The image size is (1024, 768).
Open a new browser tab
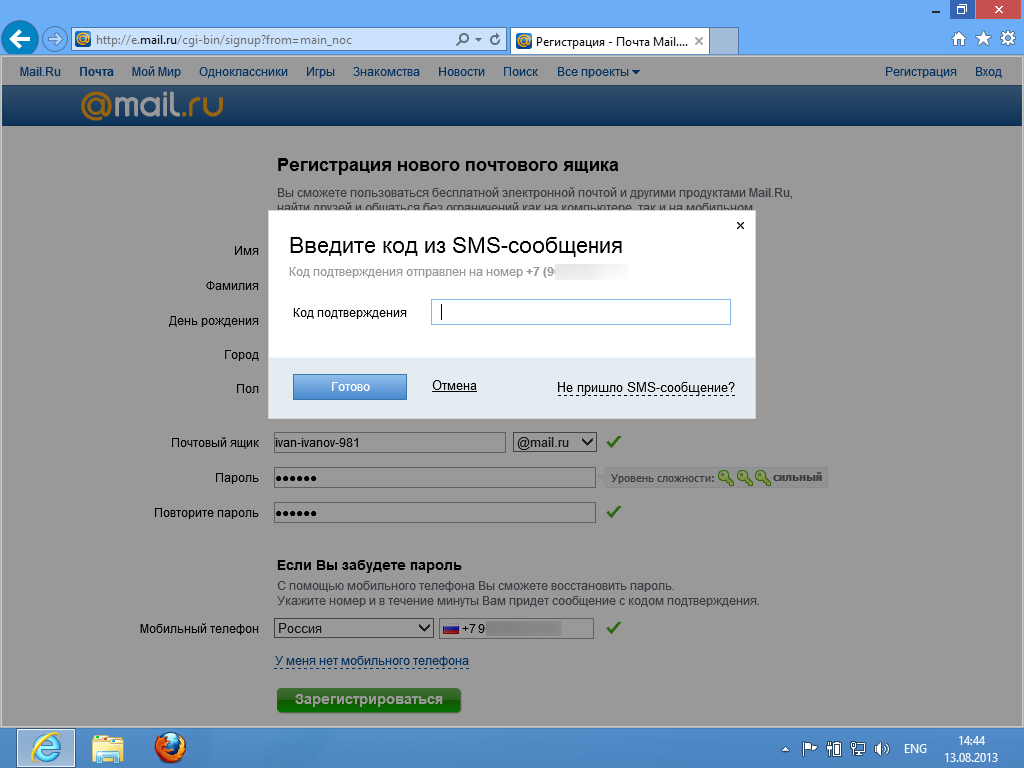(724, 41)
